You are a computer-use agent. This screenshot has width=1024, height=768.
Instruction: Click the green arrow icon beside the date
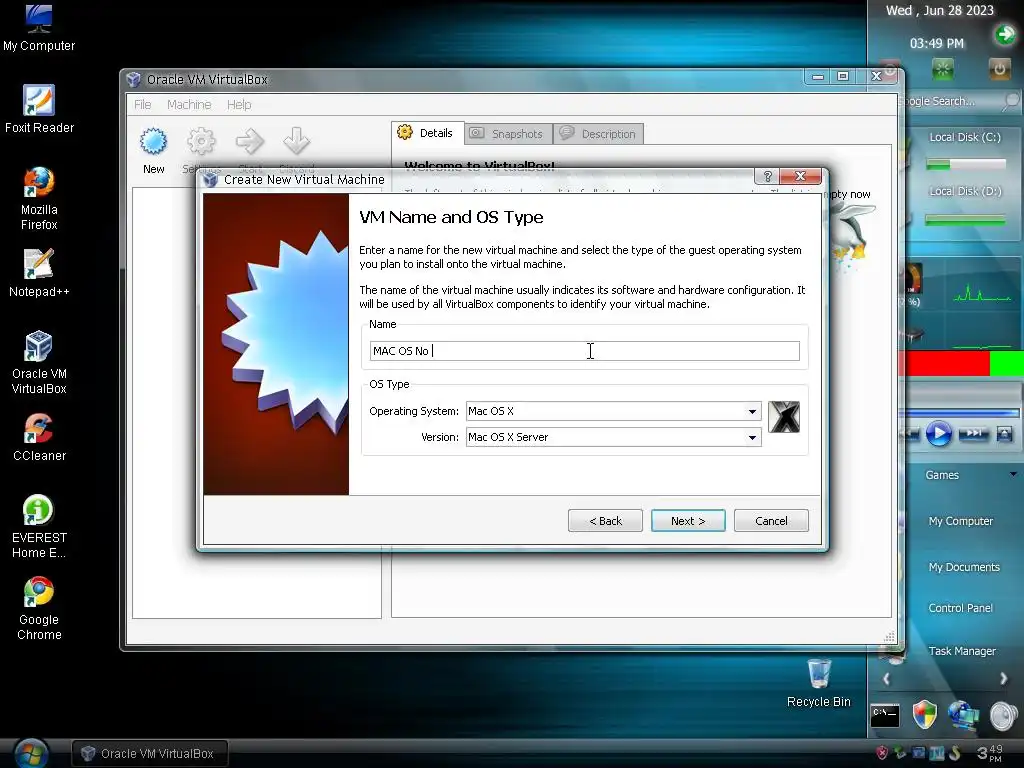pos(1005,34)
